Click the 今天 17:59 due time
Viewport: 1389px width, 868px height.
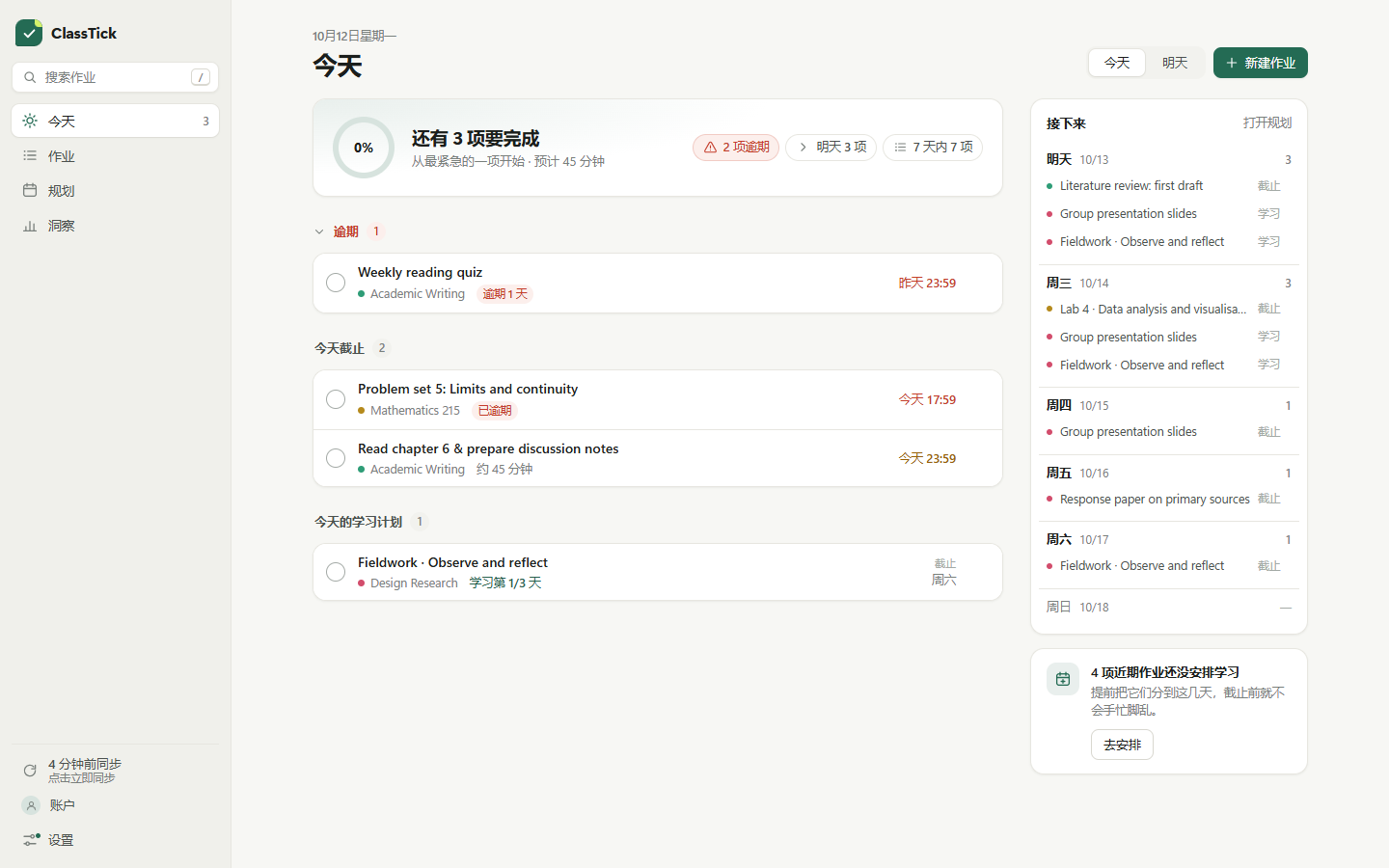tap(927, 399)
